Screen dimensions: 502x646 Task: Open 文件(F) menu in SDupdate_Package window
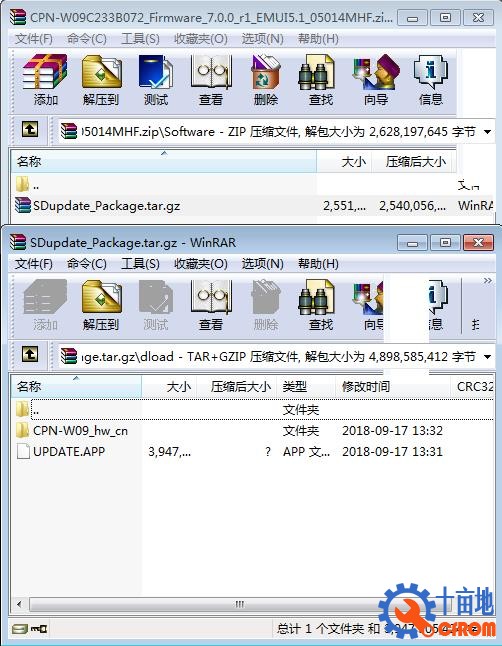[34, 264]
